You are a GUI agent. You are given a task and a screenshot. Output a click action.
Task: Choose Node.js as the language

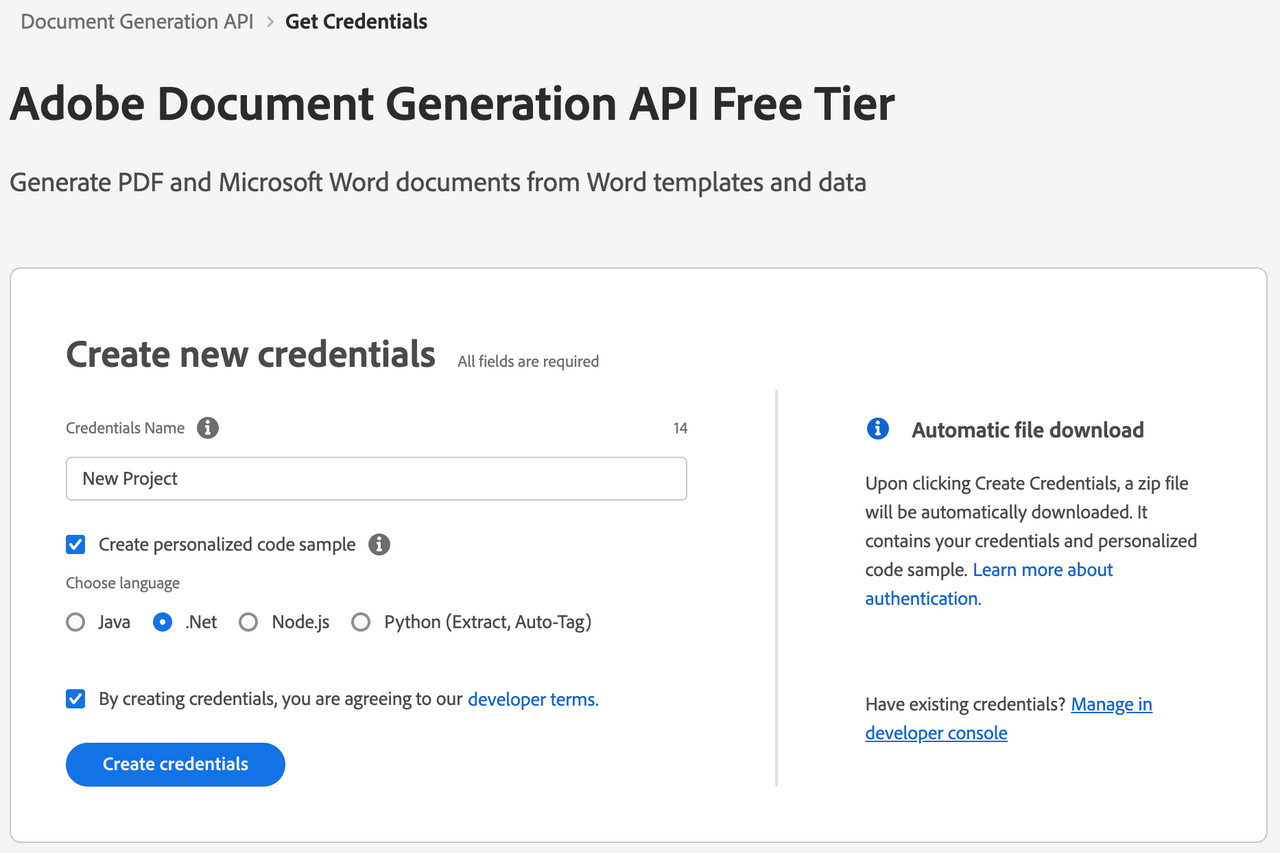pos(249,622)
